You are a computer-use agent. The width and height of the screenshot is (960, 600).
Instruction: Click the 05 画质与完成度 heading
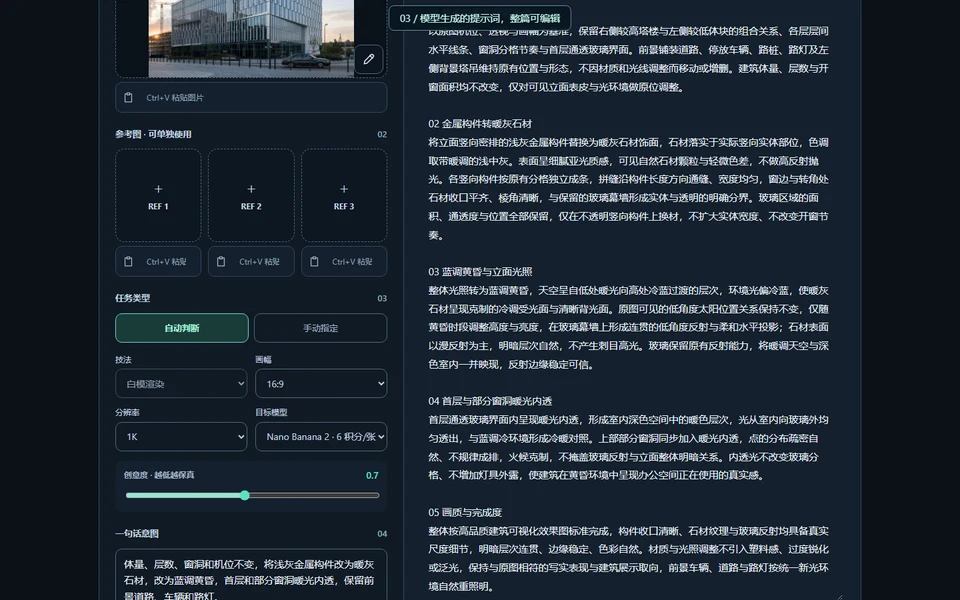pyautogui.click(x=465, y=512)
